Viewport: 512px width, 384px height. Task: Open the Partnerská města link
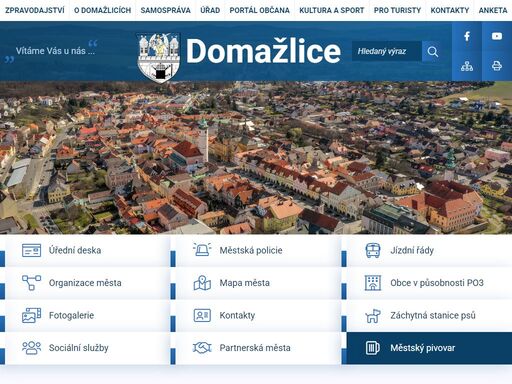(x=255, y=348)
